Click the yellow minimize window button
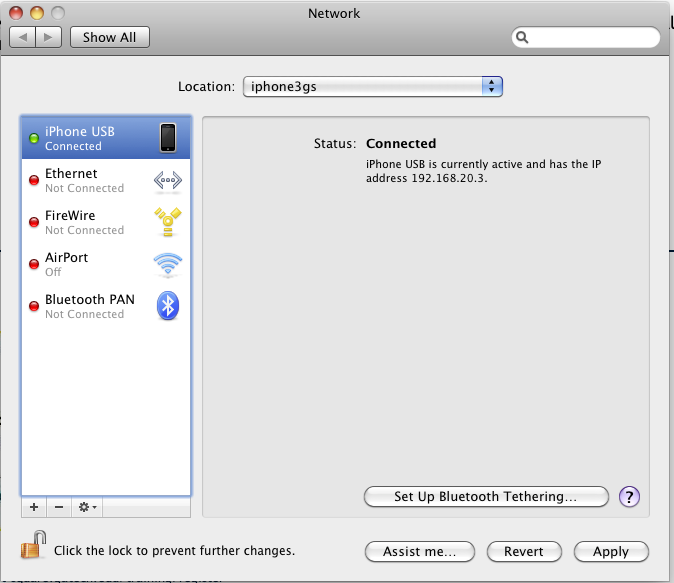This screenshot has height=583, width=674. coord(37,13)
